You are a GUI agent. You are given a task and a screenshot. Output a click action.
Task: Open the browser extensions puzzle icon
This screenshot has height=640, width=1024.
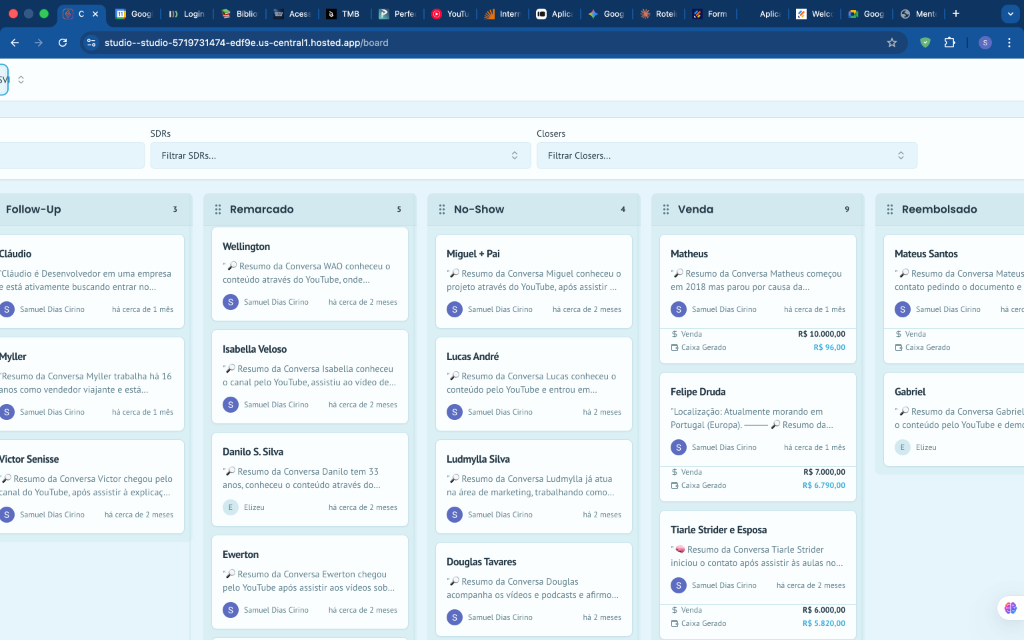coord(948,43)
